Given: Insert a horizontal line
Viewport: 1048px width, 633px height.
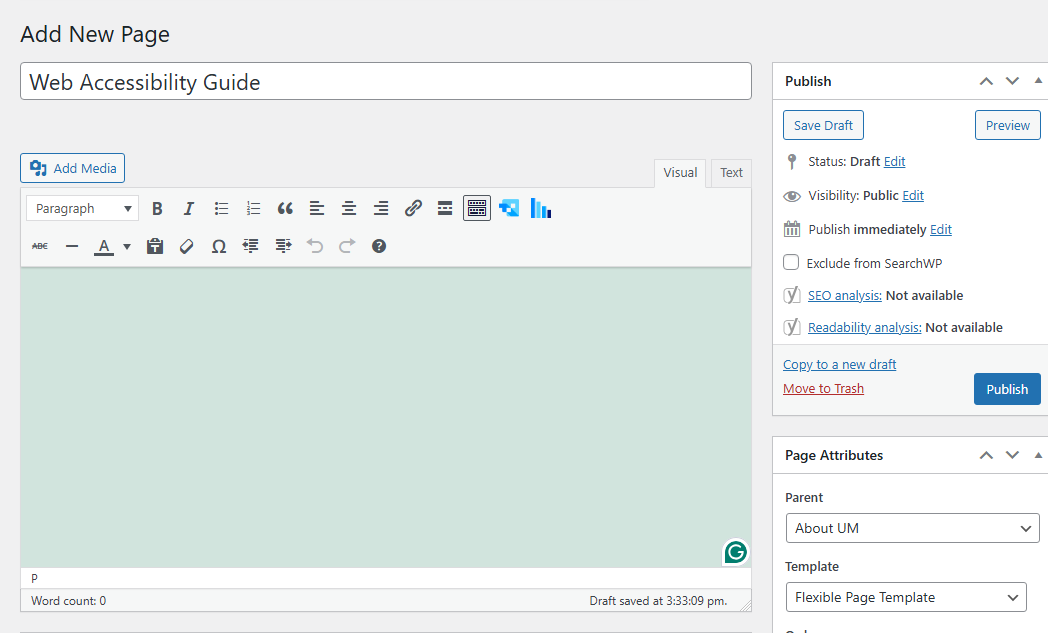Looking at the screenshot, I should point(72,246).
